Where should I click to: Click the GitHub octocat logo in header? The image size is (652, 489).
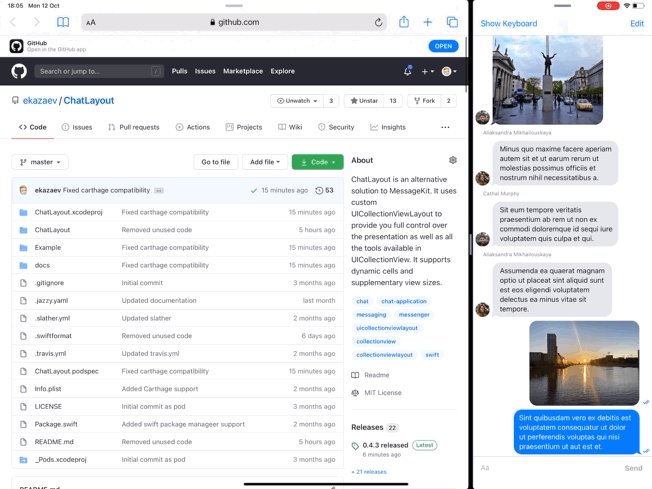point(19,71)
